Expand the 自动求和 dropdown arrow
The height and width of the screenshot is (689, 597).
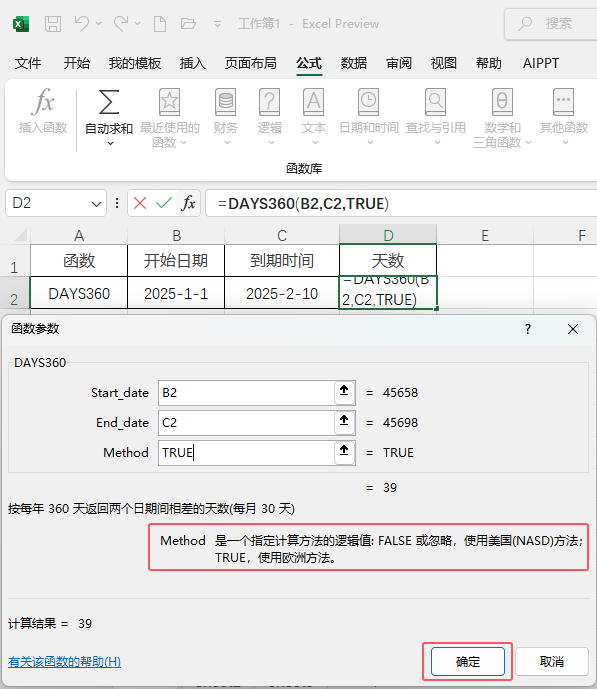pos(110,143)
